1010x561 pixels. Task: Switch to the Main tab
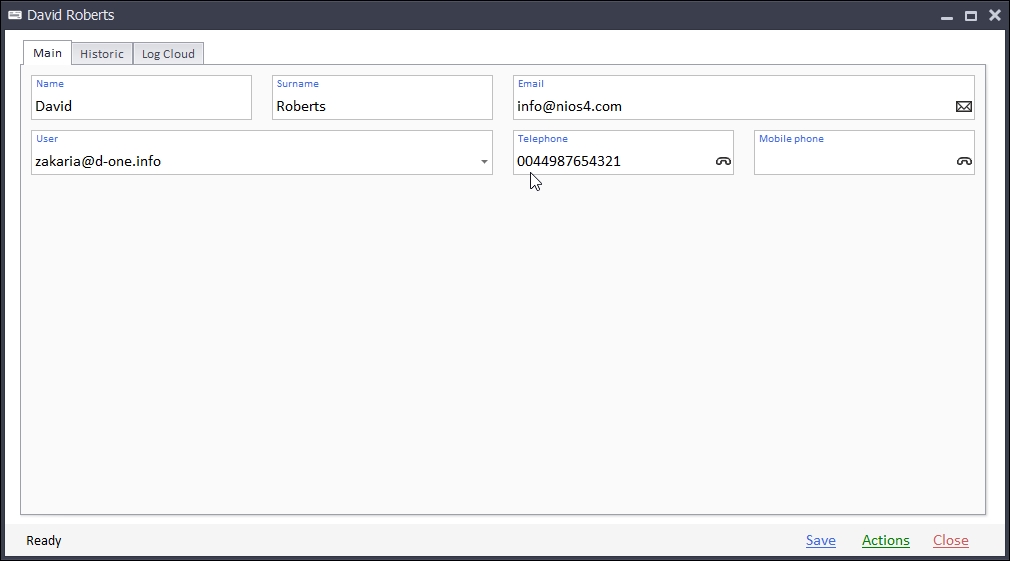47,53
